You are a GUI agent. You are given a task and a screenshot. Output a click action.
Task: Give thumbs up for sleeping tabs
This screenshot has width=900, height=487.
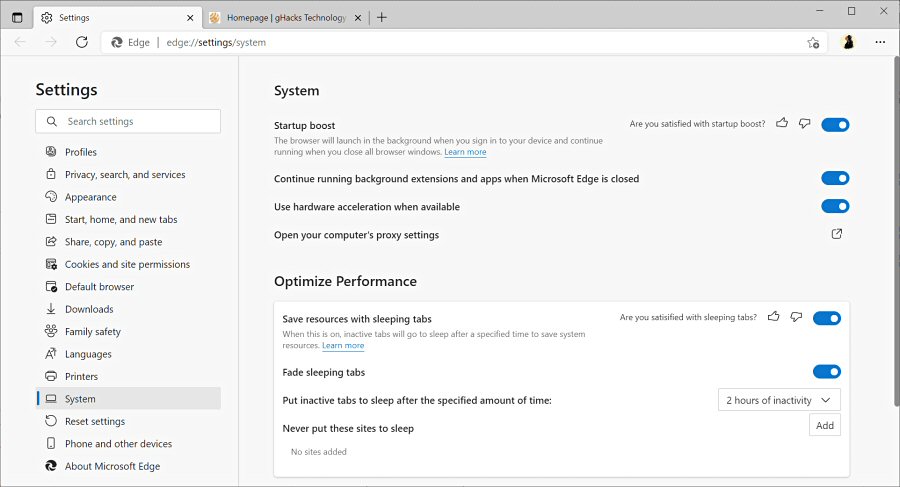click(774, 316)
